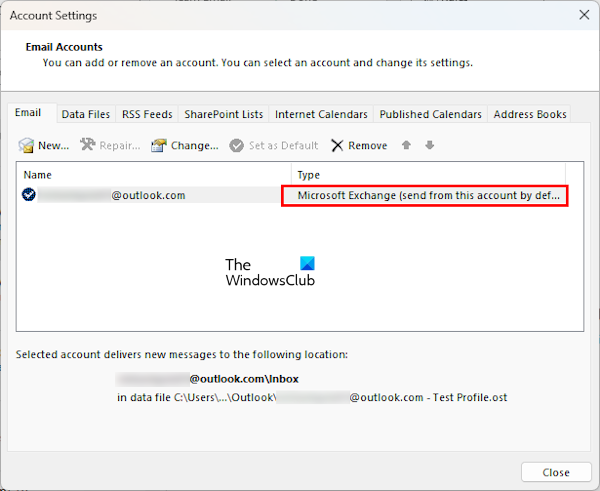The height and width of the screenshot is (491, 600).
Task: Click the Test Profile.ost data file path
Action: click(x=312, y=397)
